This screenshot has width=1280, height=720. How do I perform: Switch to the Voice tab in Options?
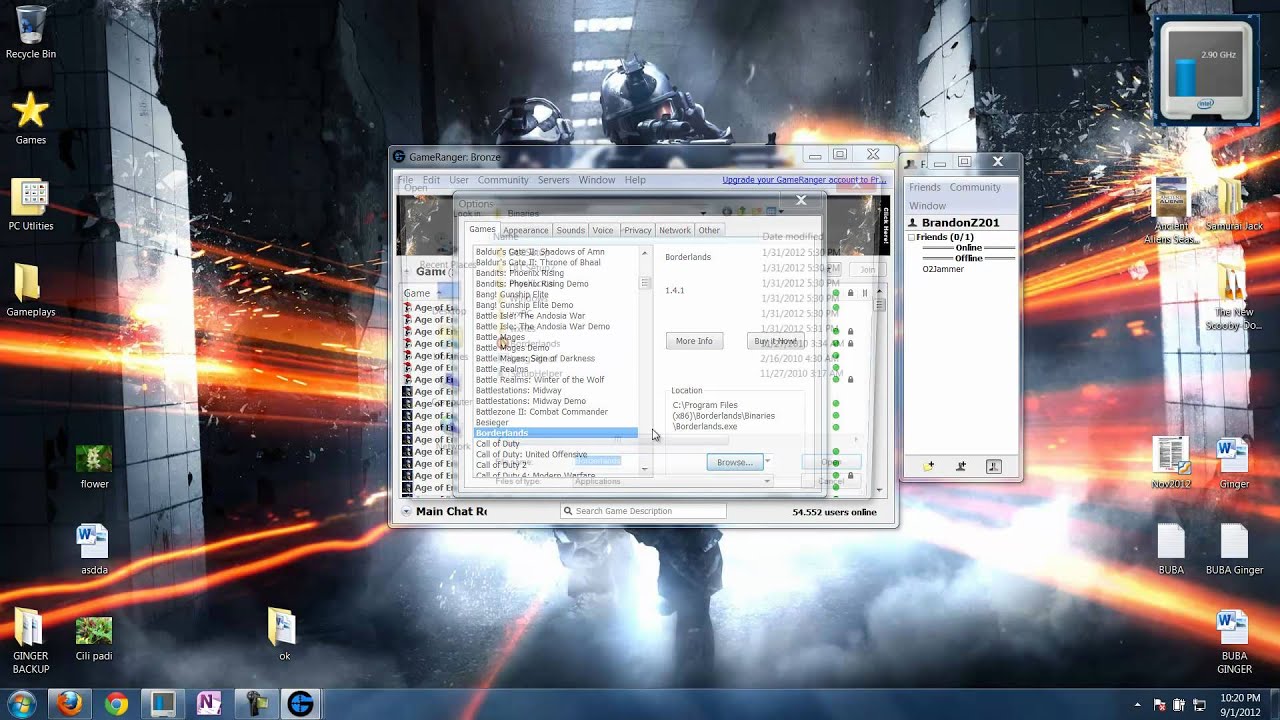click(x=603, y=230)
